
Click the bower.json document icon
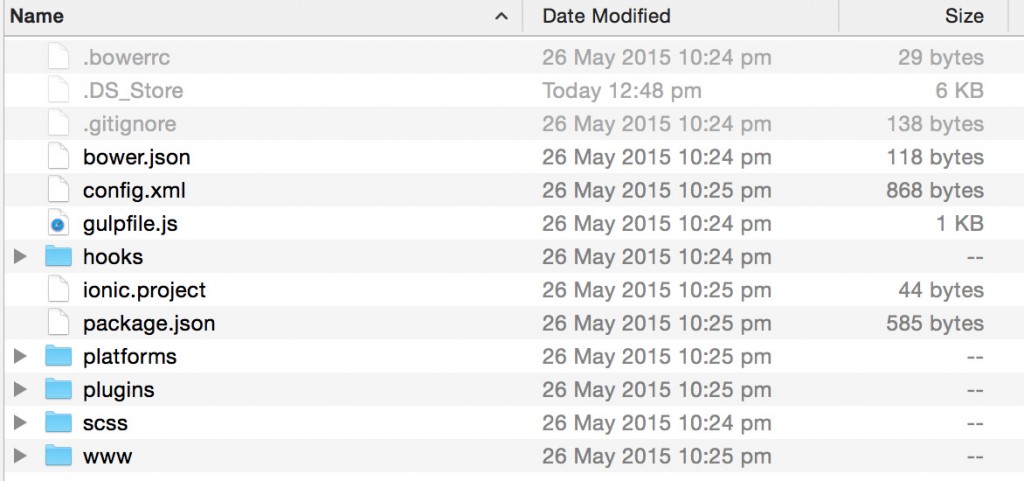point(59,157)
